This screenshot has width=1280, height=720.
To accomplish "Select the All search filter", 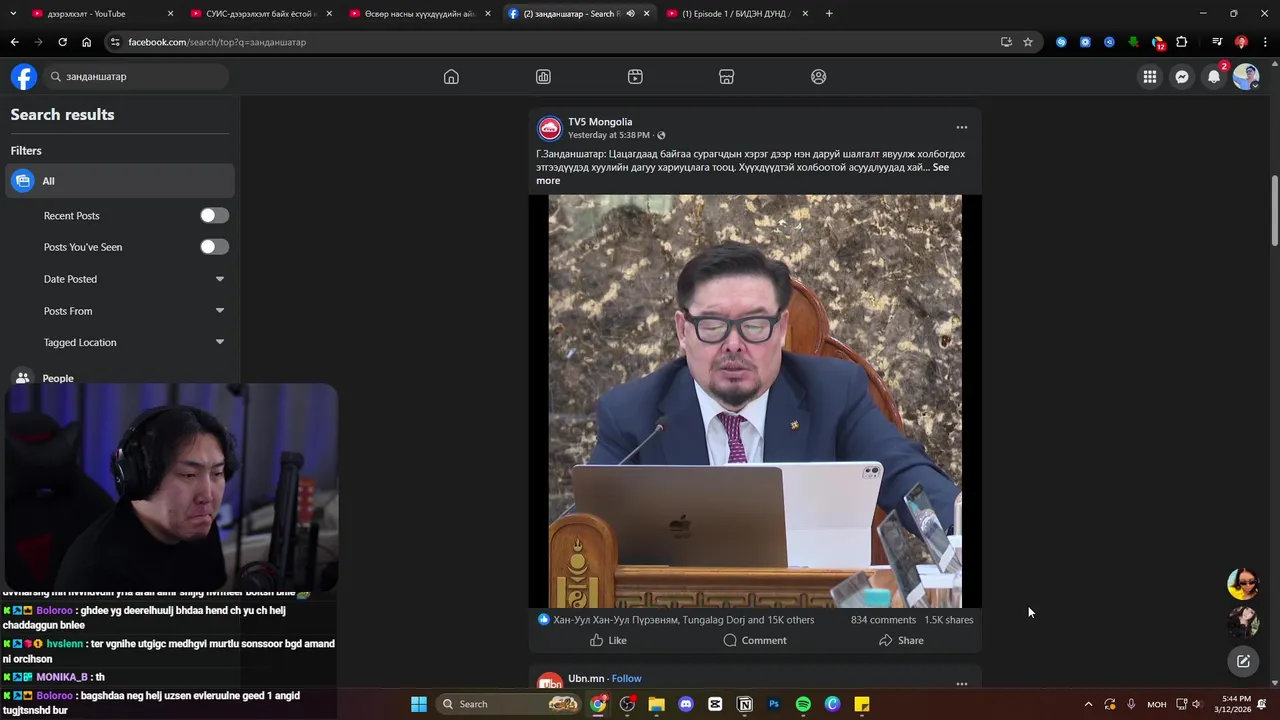I will click(x=120, y=181).
